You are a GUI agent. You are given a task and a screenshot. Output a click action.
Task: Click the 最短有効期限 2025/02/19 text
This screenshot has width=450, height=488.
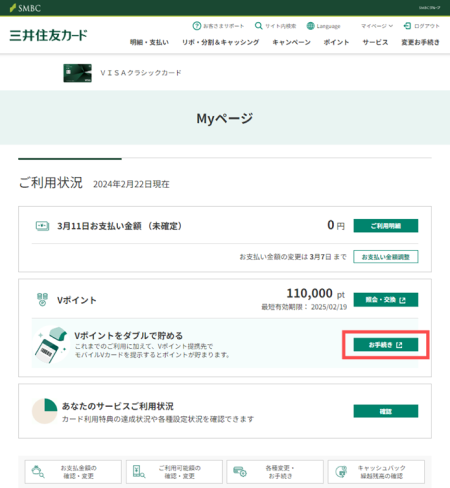point(304,307)
